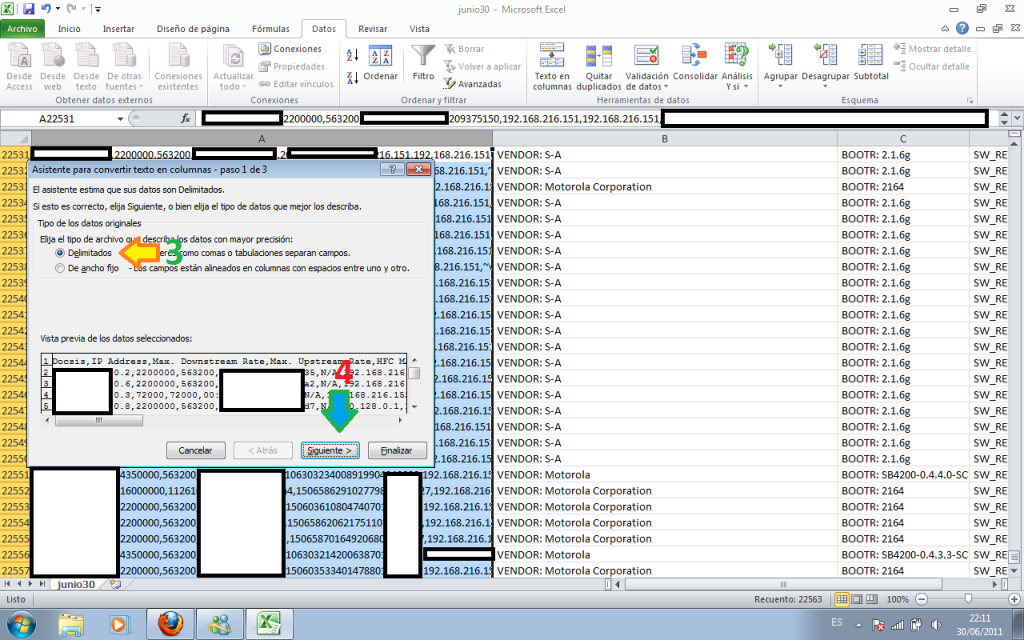The width and height of the screenshot is (1024, 640).
Task: Click the Consolidar icon
Action: point(694,55)
